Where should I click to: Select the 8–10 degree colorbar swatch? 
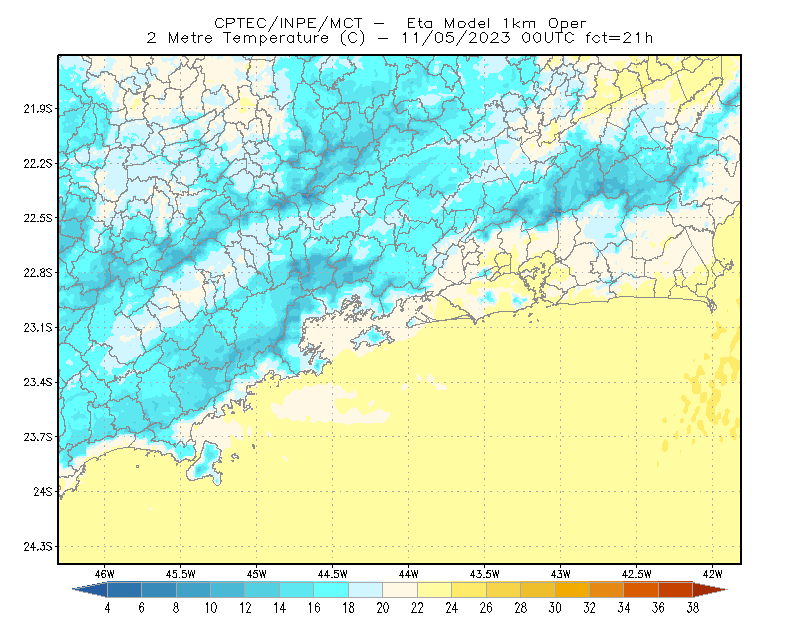[x=193, y=590]
